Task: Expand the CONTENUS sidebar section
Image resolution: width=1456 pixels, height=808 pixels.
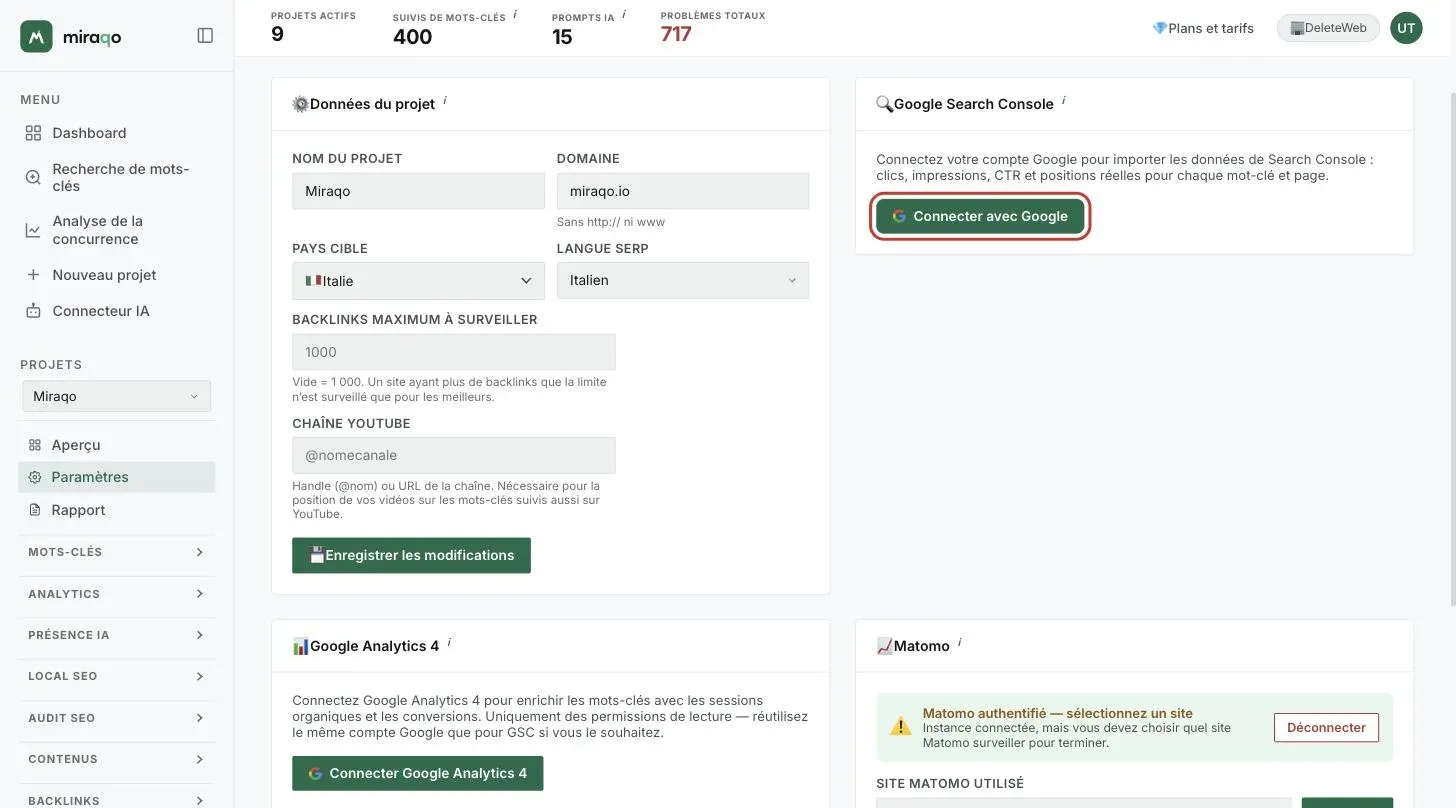Action: tap(117, 759)
